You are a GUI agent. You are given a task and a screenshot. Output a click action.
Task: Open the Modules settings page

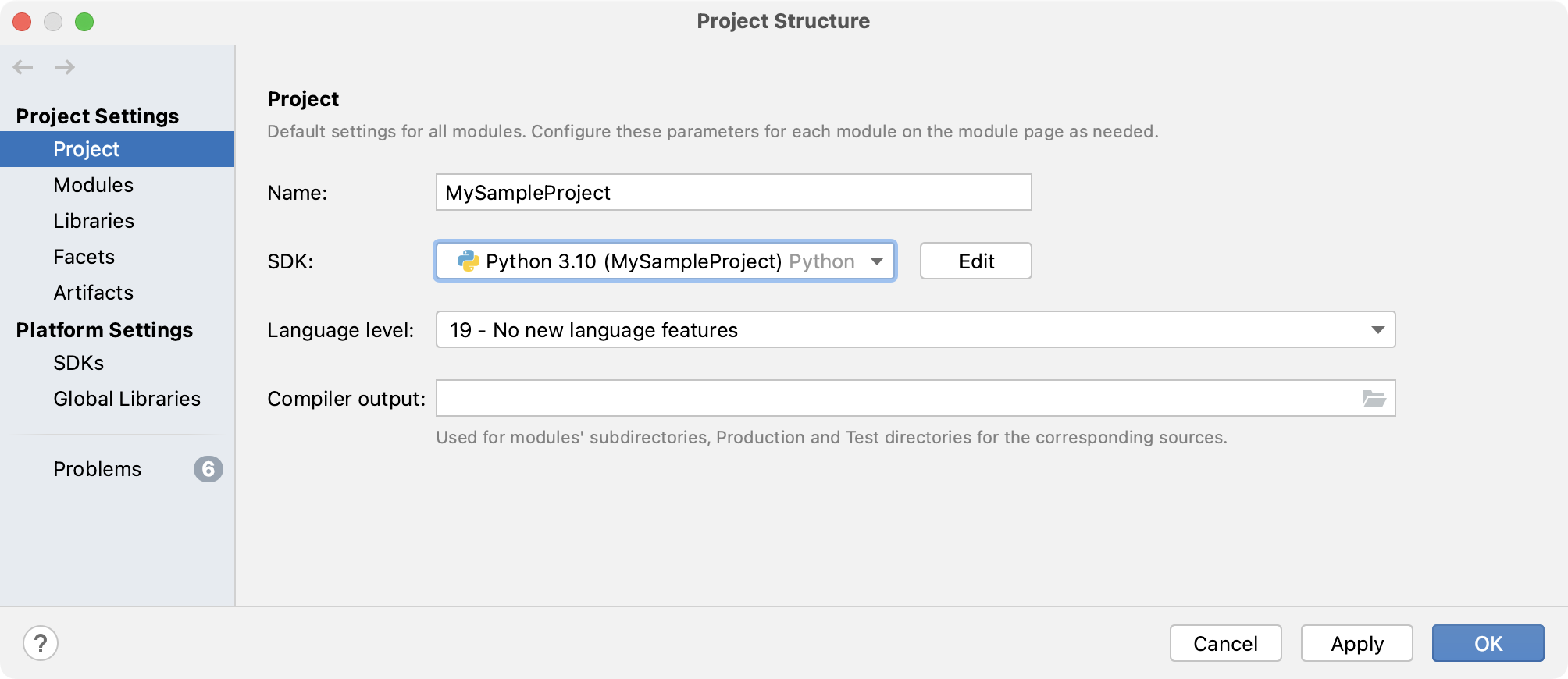pyautogui.click(x=94, y=185)
